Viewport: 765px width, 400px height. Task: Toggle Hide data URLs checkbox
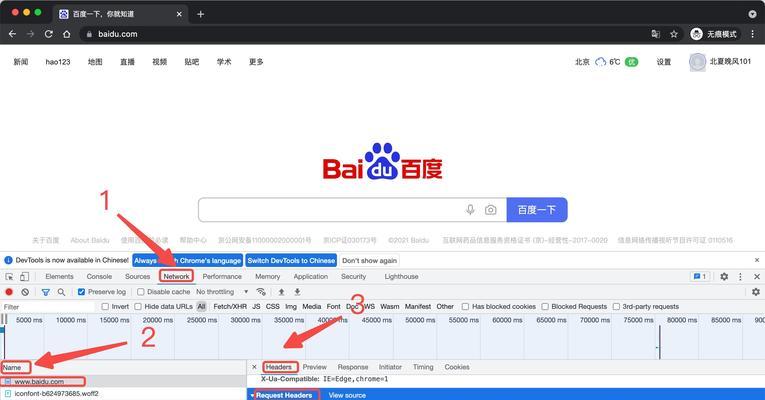tap(138, 306)
